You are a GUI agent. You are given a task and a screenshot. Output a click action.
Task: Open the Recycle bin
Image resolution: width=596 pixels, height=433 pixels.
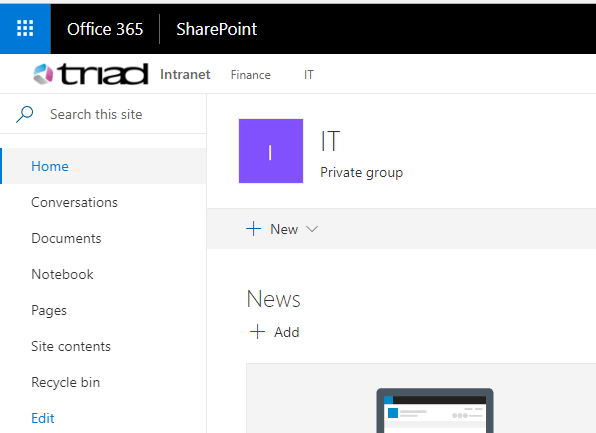pyautogui.click(x=65, y=382)
